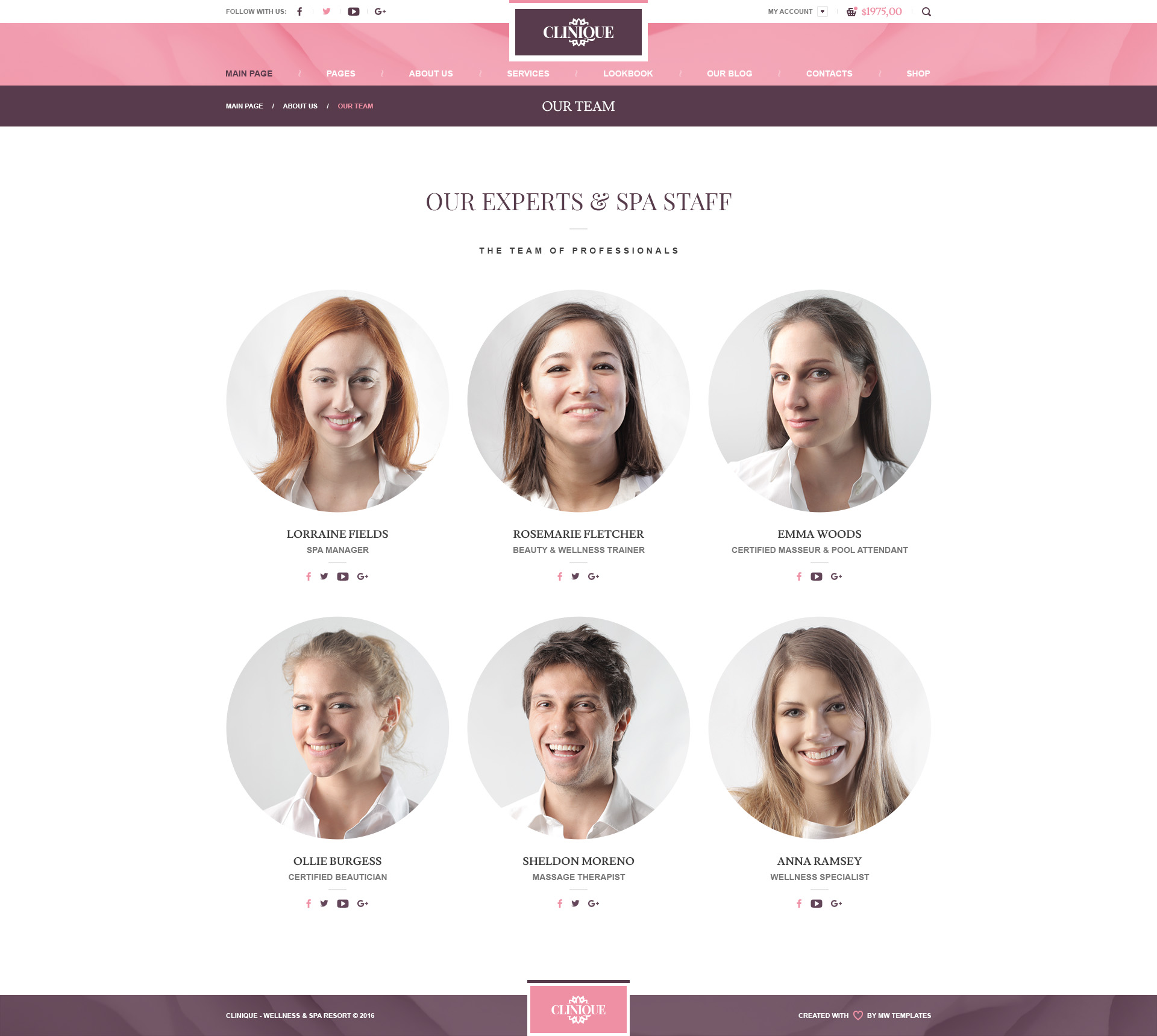Open the header Google Plus icon
Screen dimensions: 1157x1036
[380, 11]
